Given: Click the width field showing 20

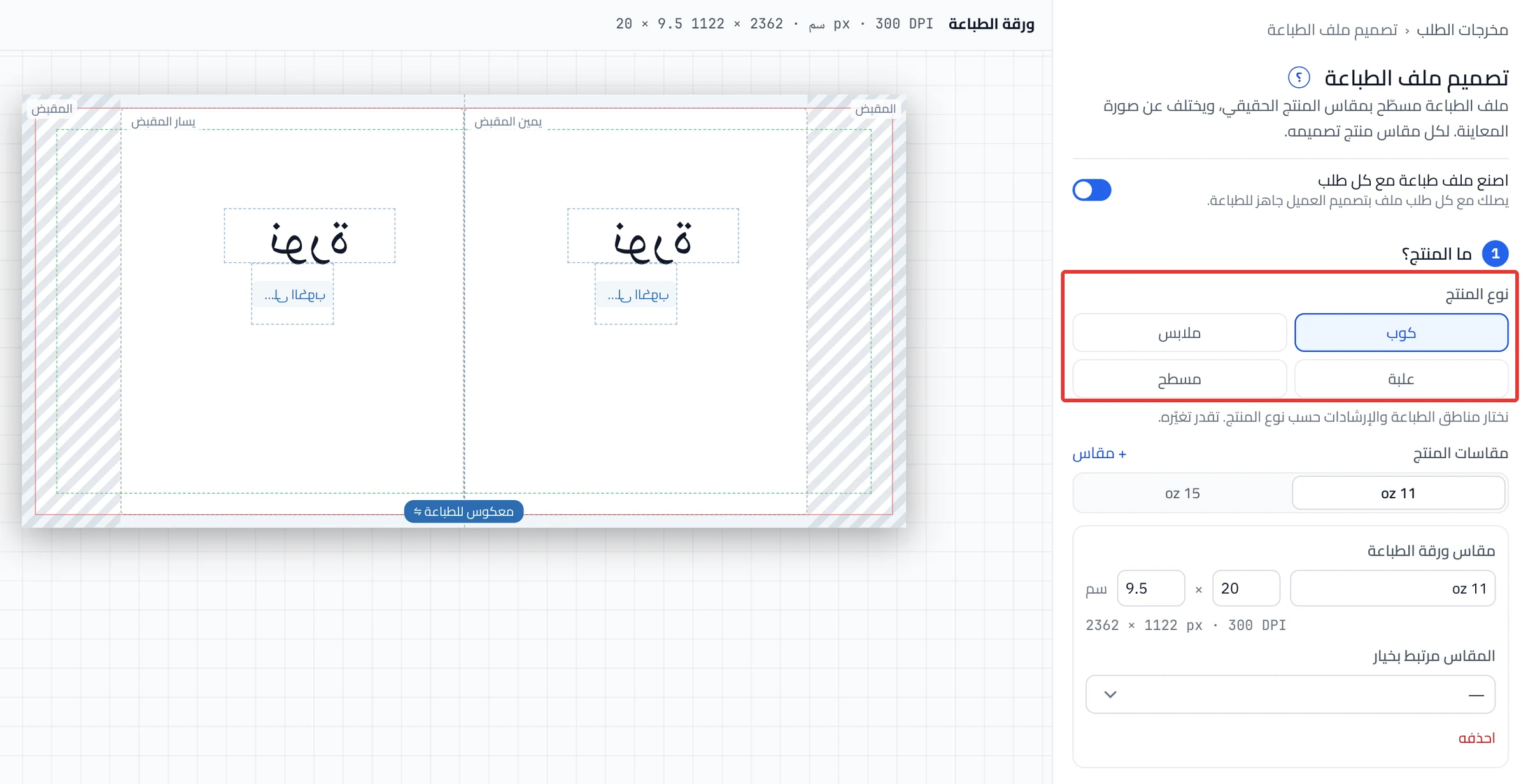Looking at the screenshot, I should (1246, 588).
